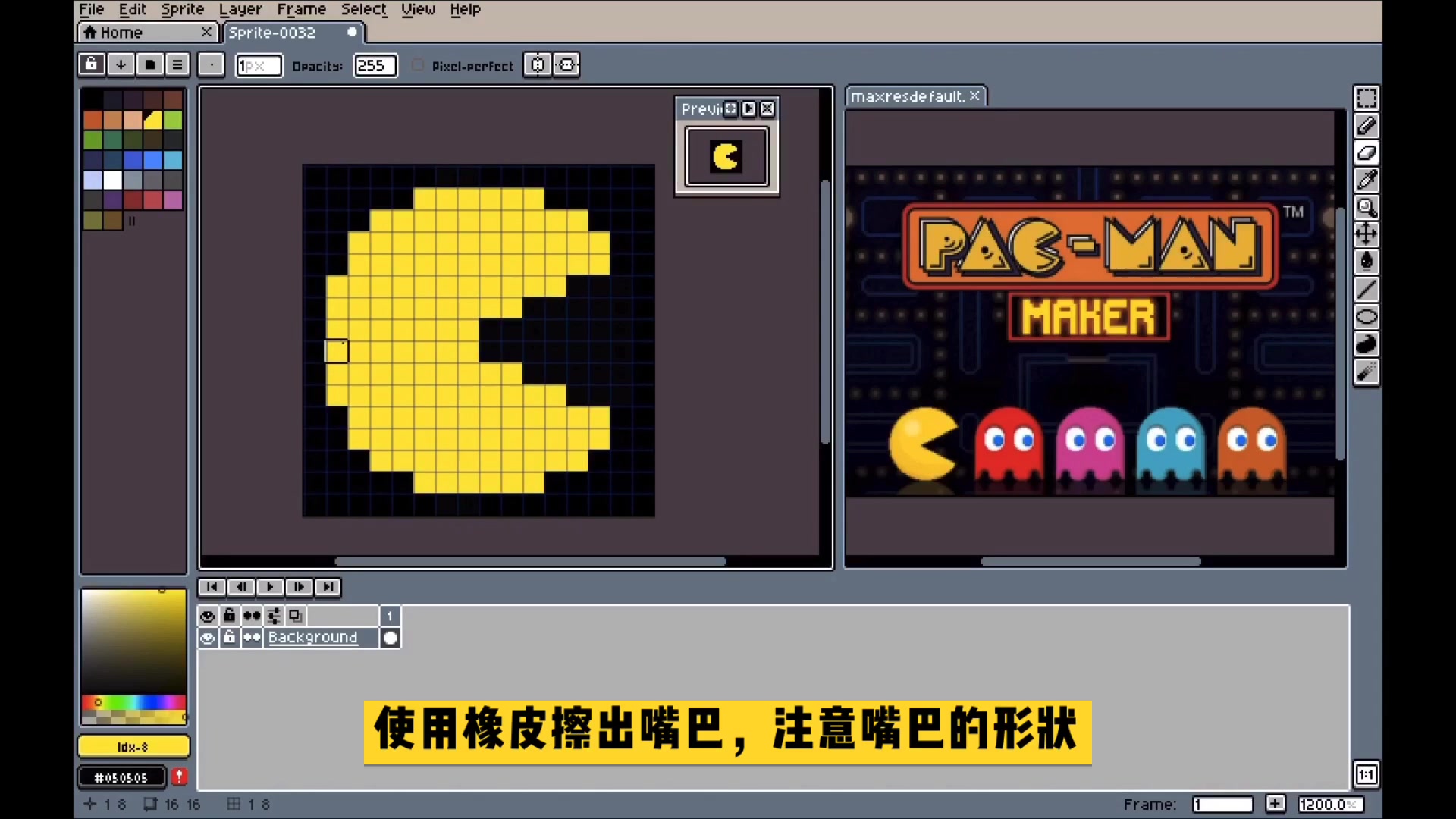Open the Help menu
Image resolution: width=1456 pixels, height=819 pixels.
click(465, 9)
